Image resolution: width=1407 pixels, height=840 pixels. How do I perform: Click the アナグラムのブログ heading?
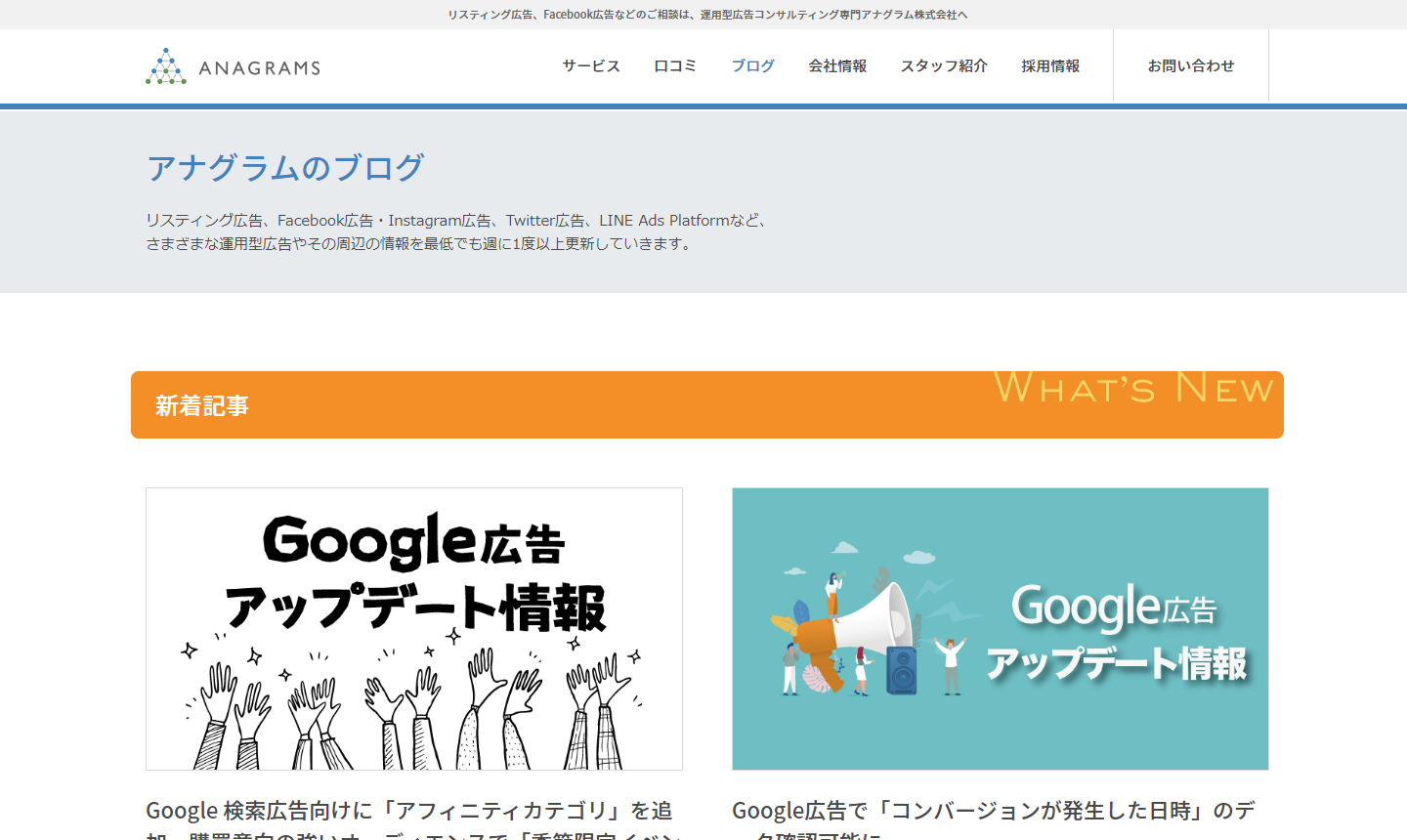[285, 167]
